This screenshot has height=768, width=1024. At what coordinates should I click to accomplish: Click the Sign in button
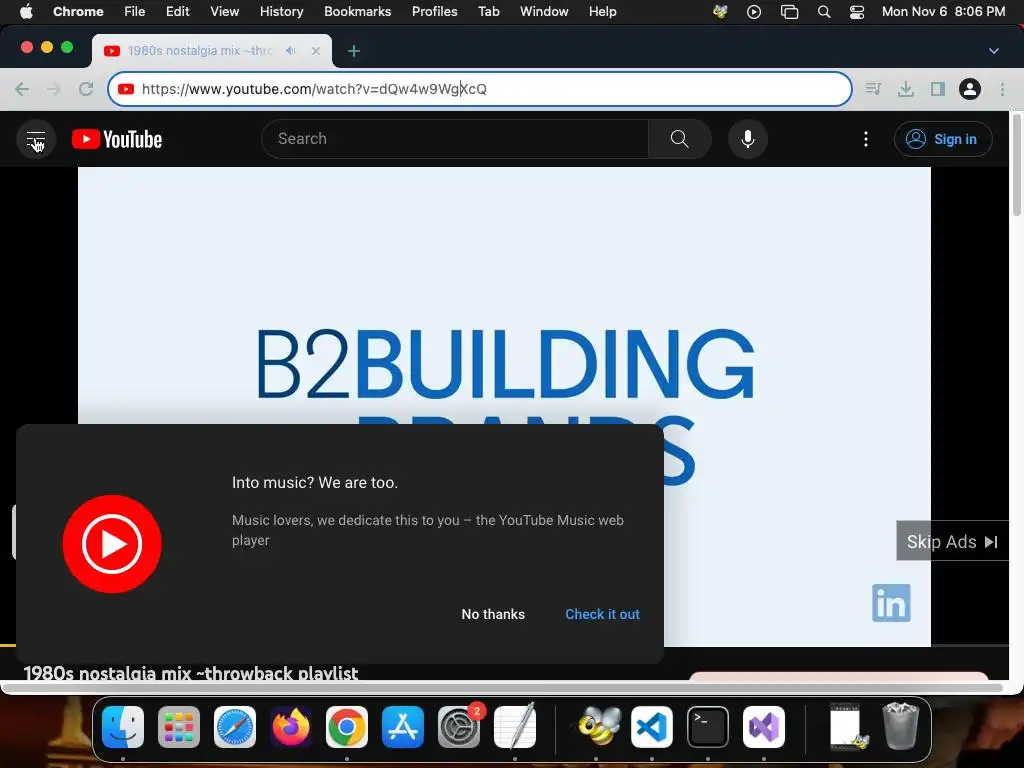[943, 139]
